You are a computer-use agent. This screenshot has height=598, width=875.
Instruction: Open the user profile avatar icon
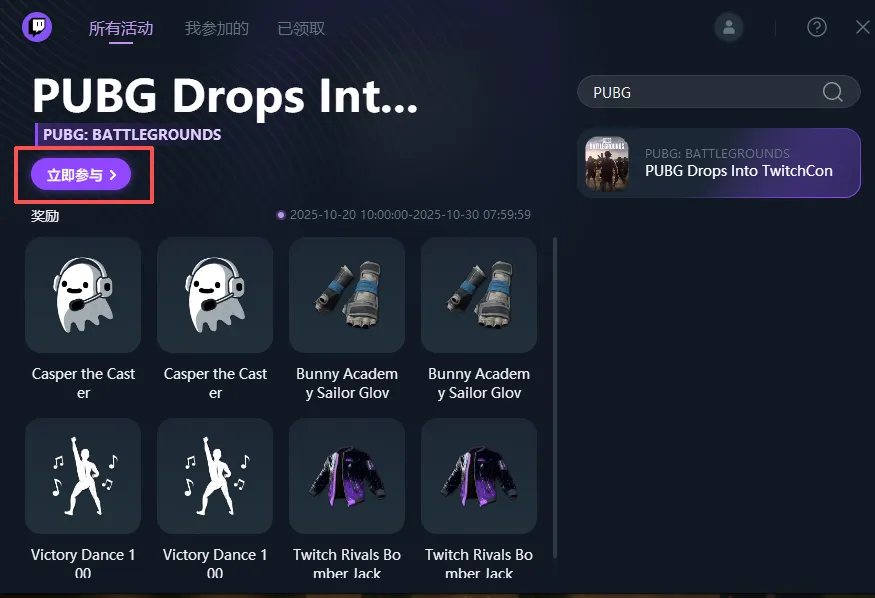tap(729, 27)
